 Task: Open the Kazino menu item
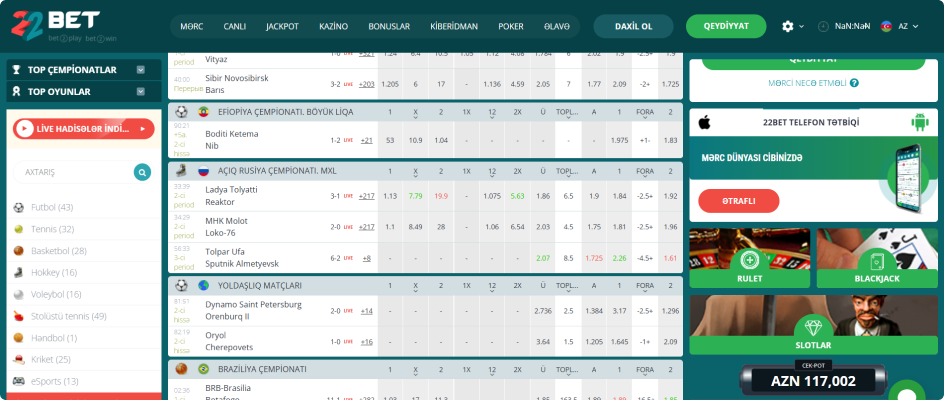click(334, 27)
